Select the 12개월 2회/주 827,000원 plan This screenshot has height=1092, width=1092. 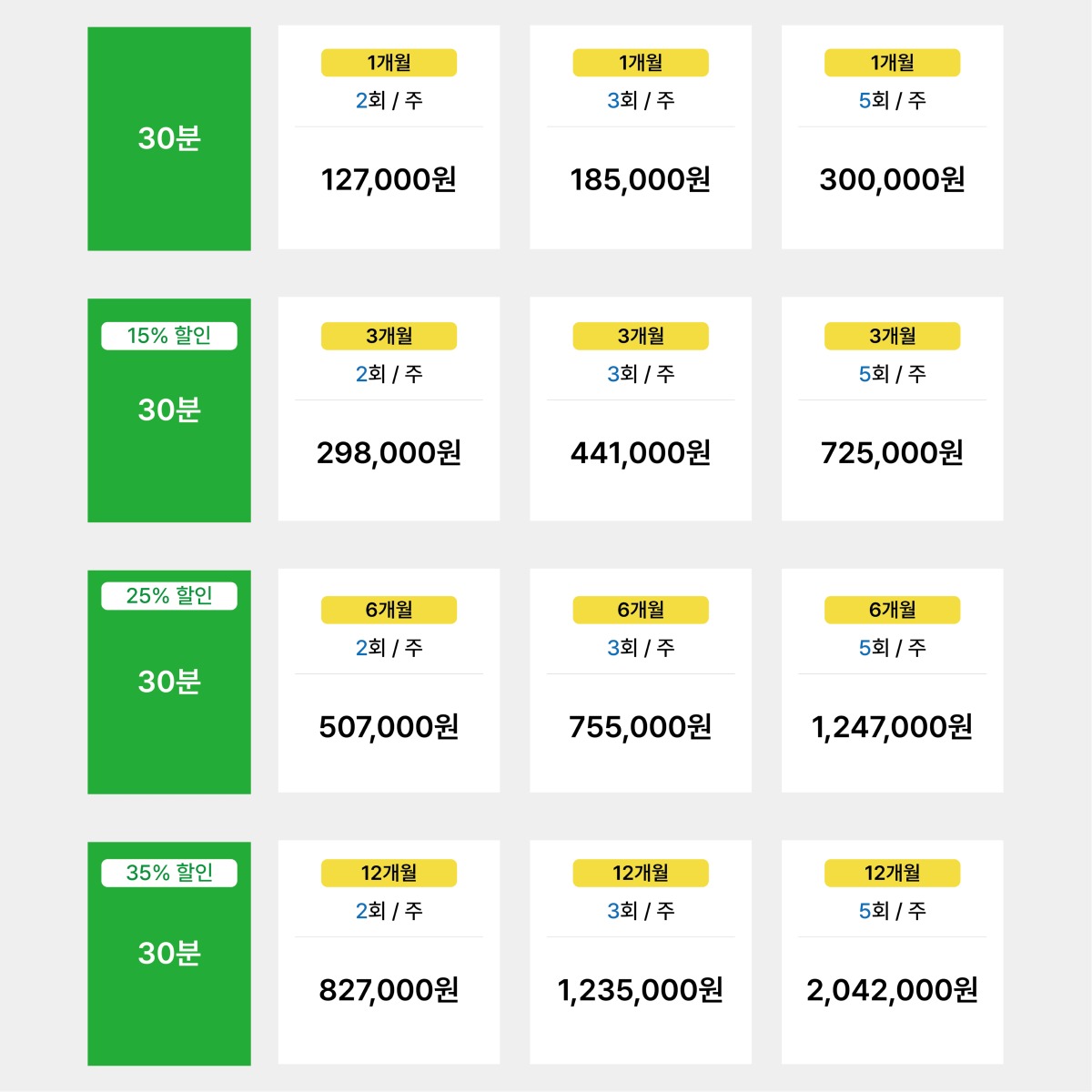click(x=389, y=953)
